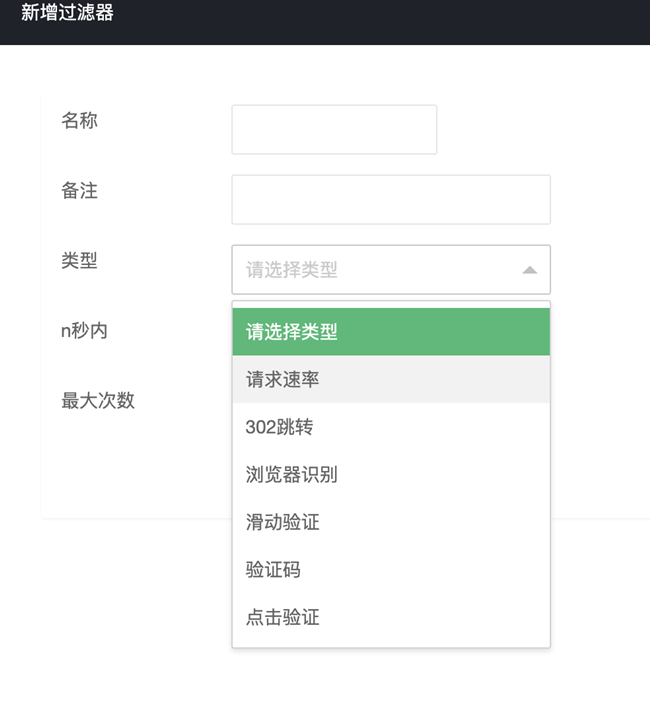Click the n秒内 field label
The height and width of the screenshot is (704, 650).
85,331
